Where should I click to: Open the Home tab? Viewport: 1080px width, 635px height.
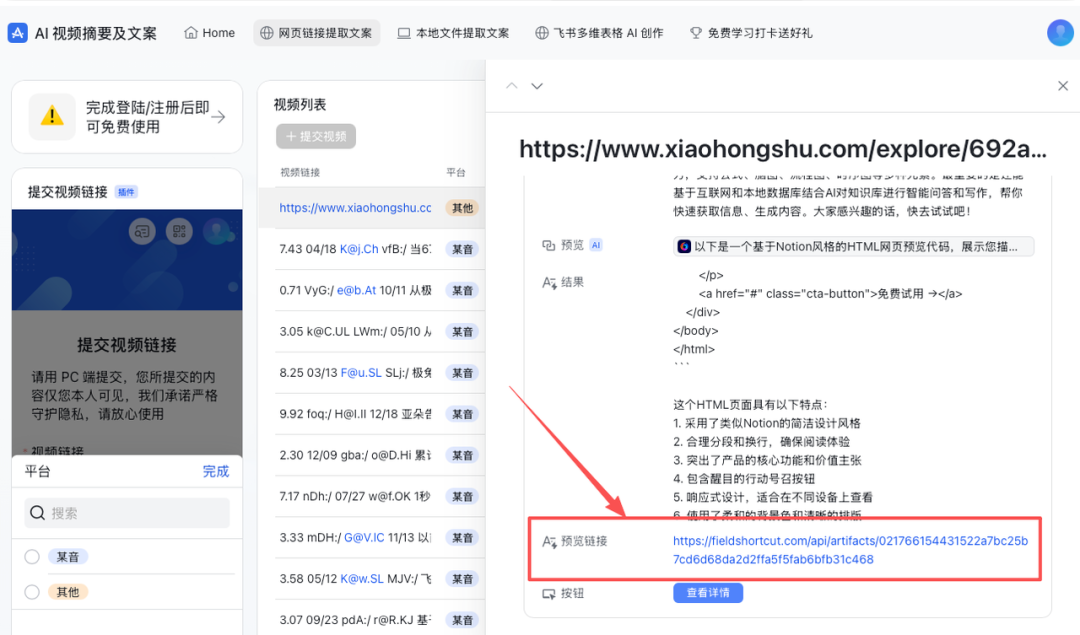(209, 33)
